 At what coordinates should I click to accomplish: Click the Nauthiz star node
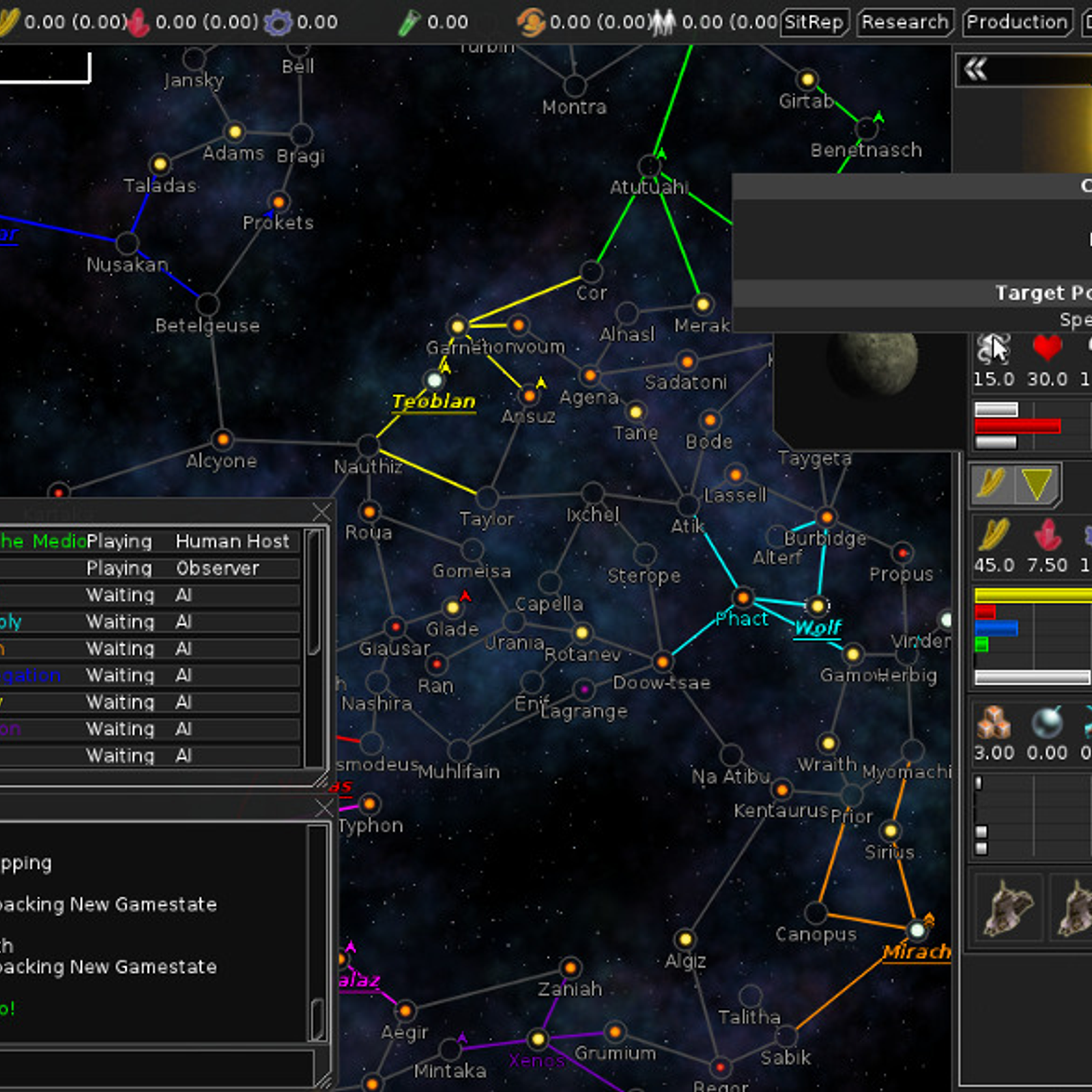(369, 446)
